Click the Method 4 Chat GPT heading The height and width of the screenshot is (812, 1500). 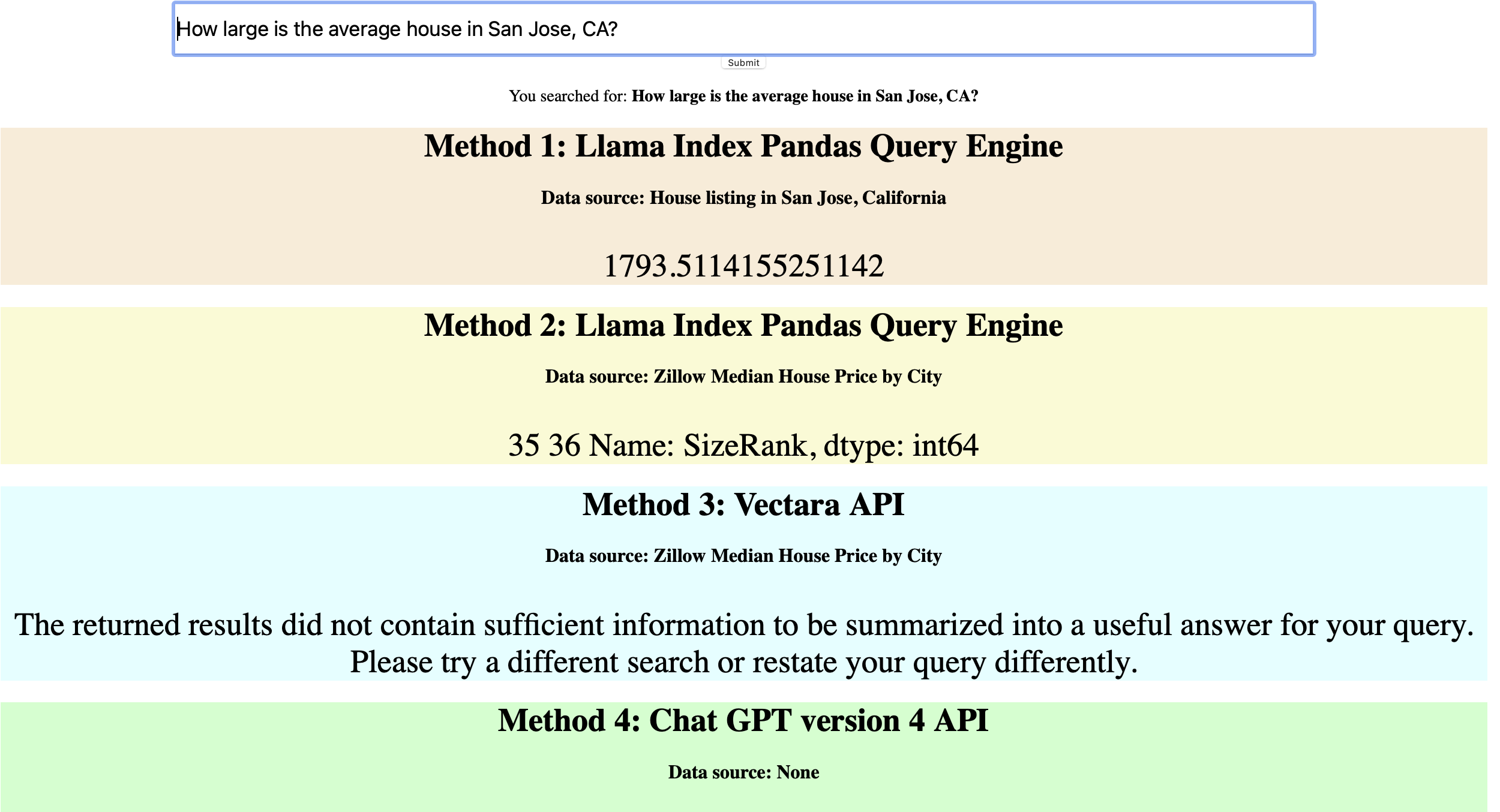[743, 720]
